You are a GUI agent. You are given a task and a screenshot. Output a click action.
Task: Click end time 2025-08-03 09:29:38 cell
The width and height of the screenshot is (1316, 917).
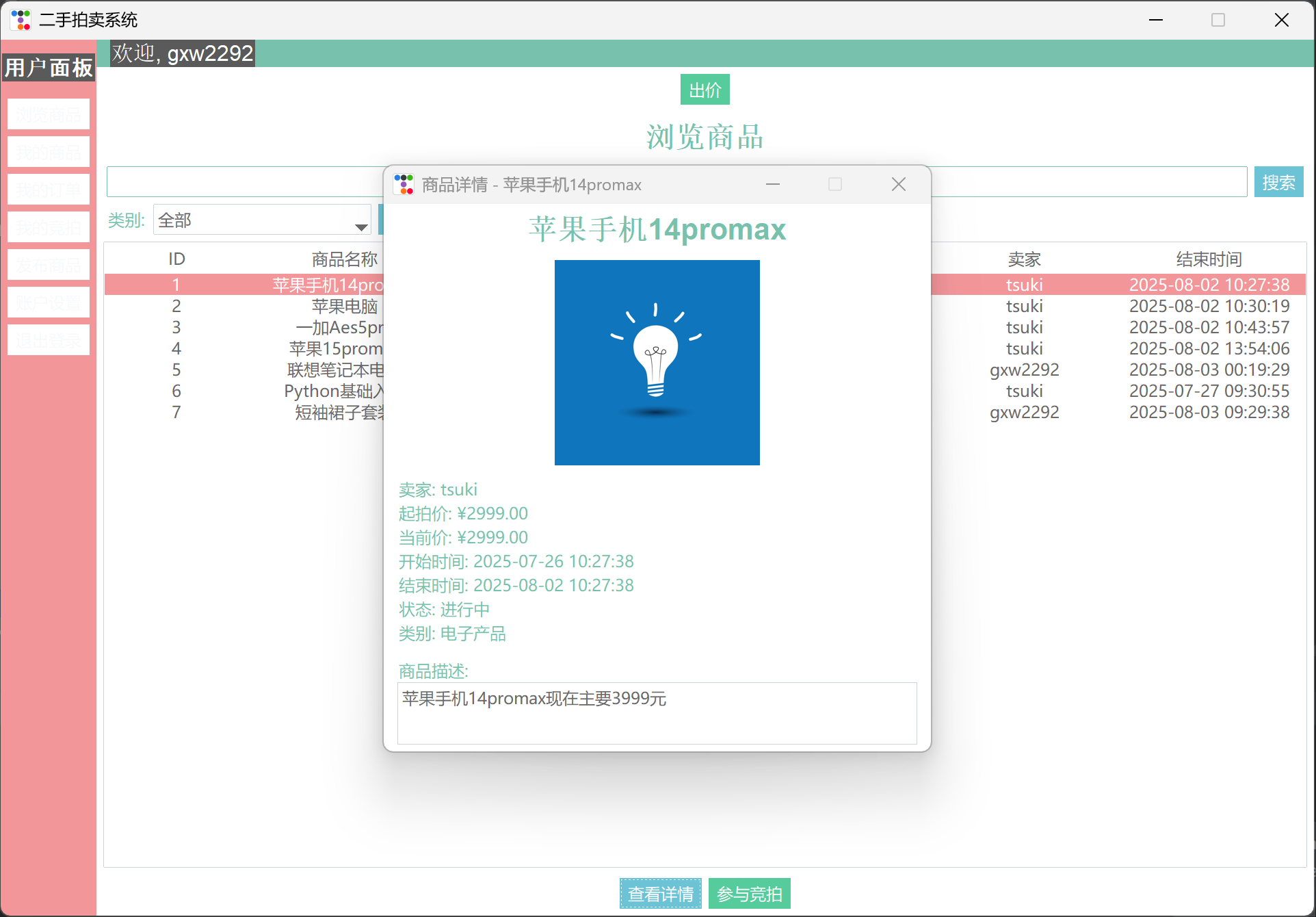[x=1209, y=412]
